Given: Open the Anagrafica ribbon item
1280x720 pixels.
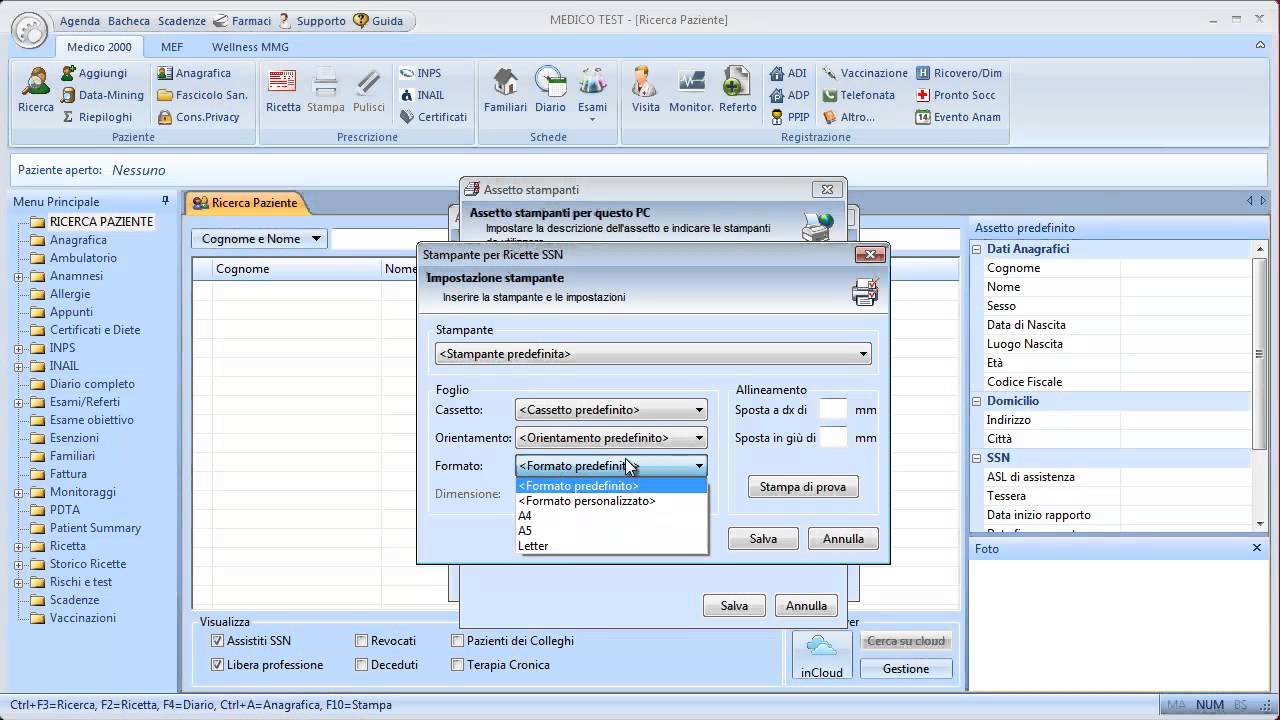Looking at the screenshot, I should tap(193, 73).
